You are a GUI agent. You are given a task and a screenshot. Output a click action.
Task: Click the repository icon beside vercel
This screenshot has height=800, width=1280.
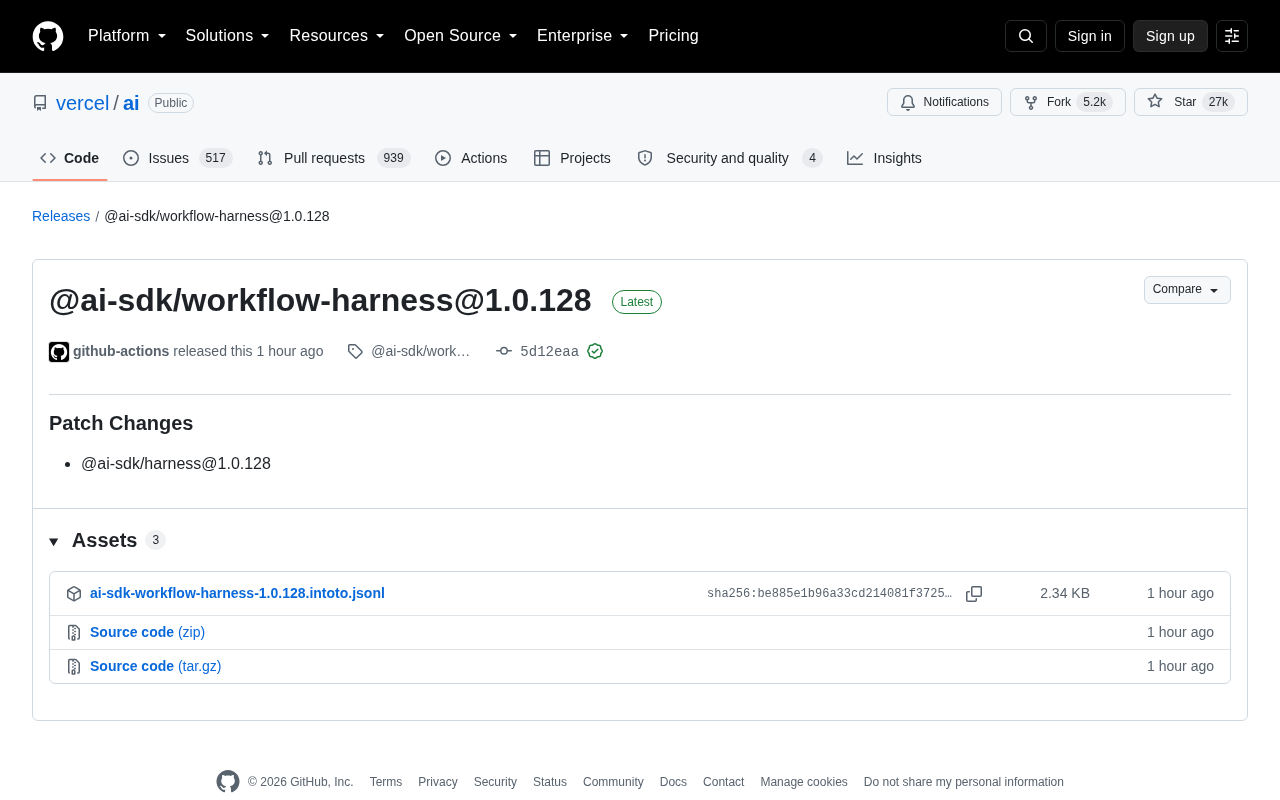pyautogui.click(x=40, y=103)
